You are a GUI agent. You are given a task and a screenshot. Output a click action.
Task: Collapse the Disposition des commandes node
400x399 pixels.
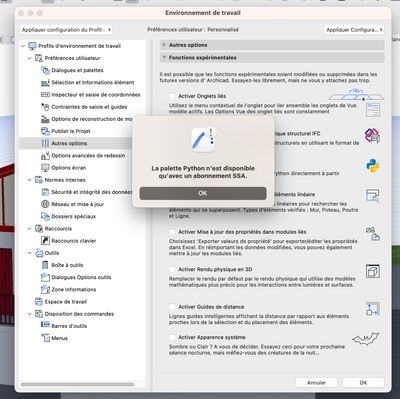coord(29,314)
